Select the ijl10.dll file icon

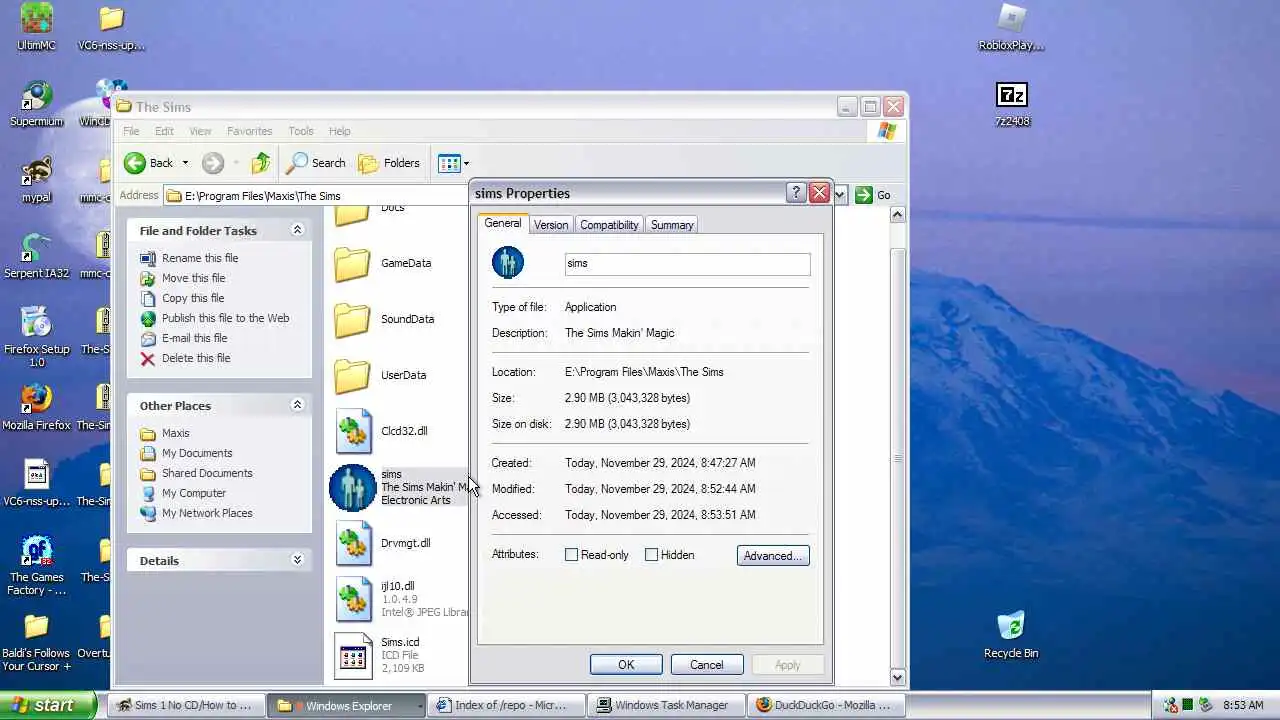[x=353, y=599]
